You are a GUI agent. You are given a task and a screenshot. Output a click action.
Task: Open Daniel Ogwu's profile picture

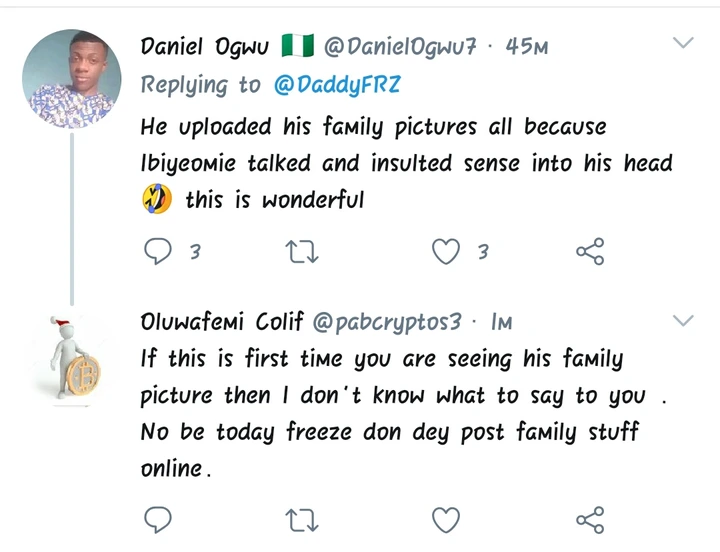point(71,80)
